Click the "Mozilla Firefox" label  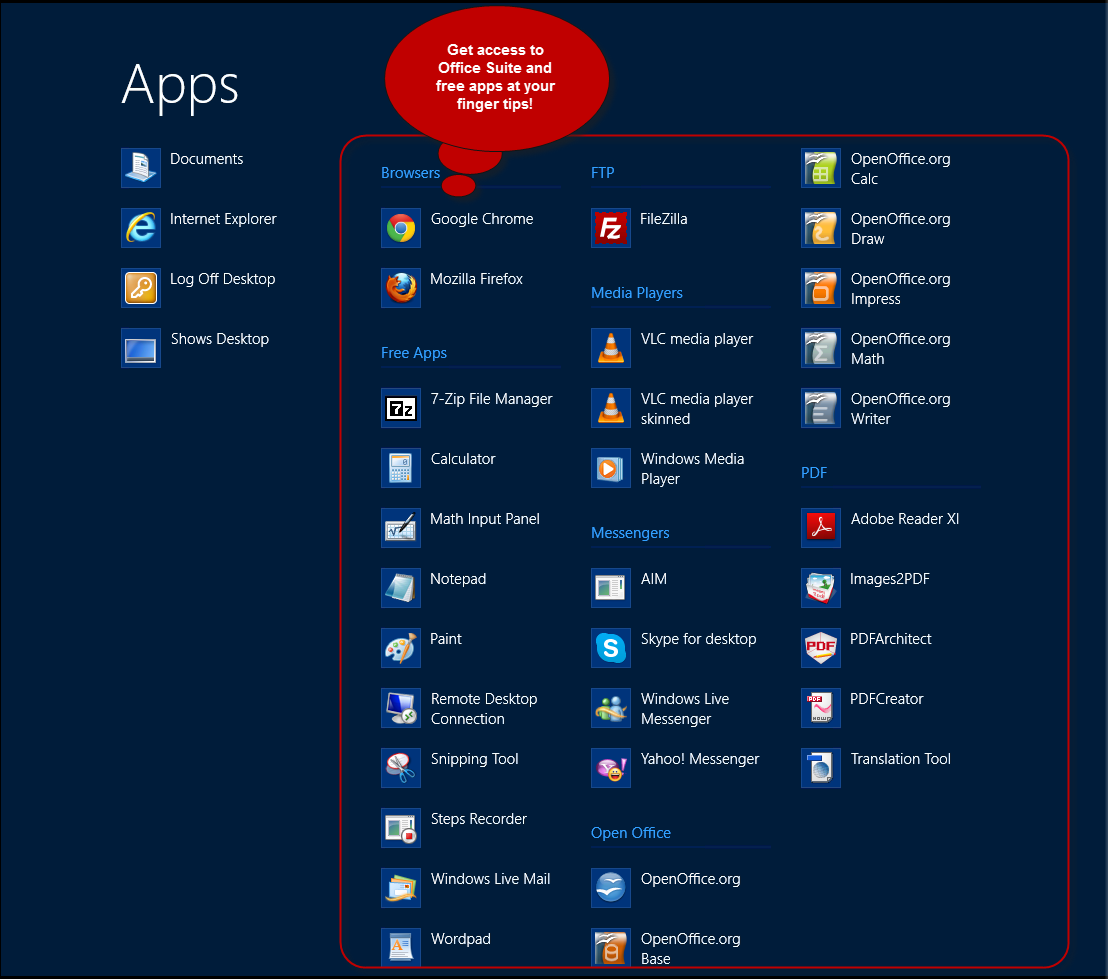coord(476,279)
